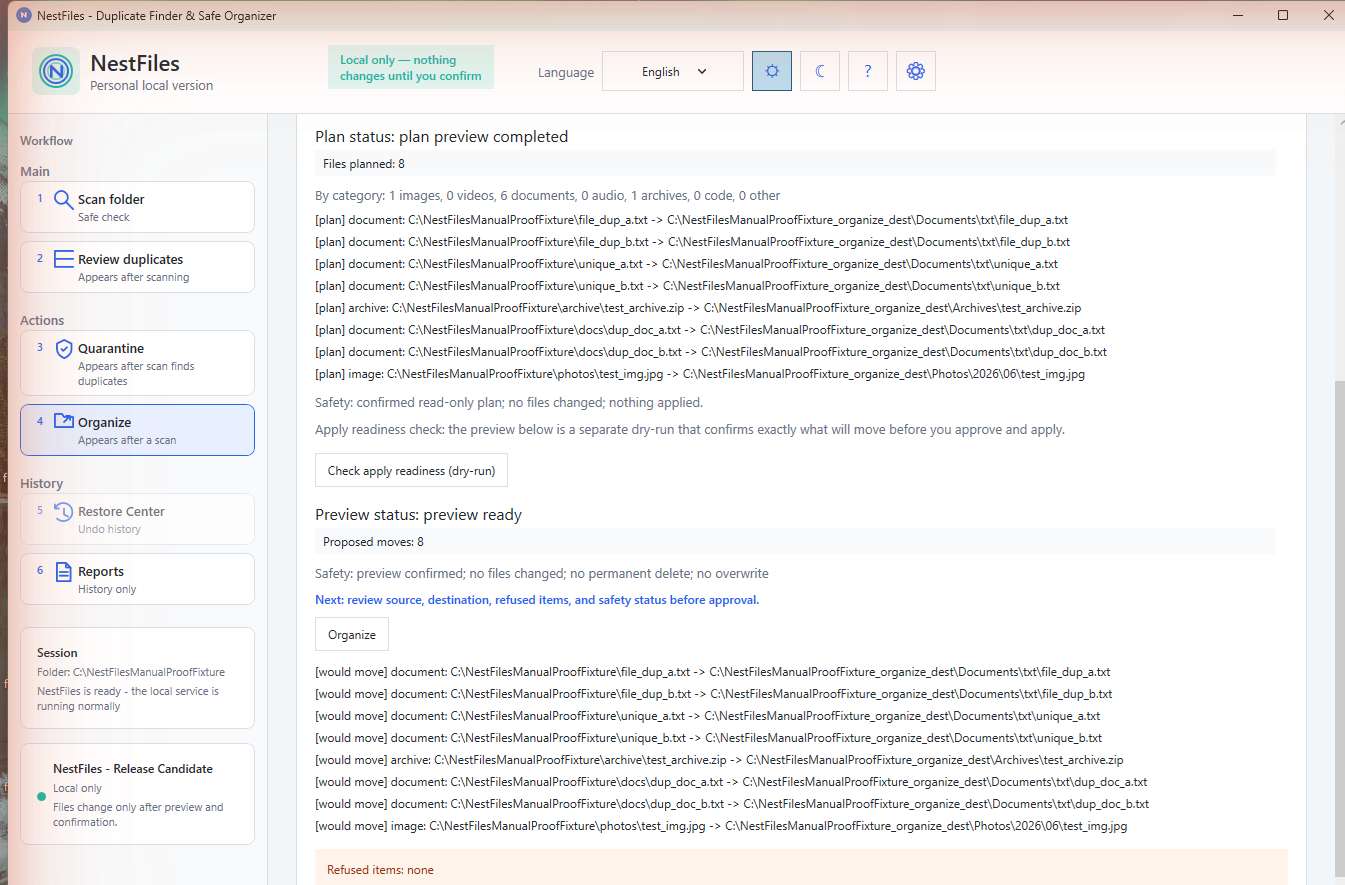Click the '[would move]' row for dup_doc_b.txt
This screenshot has height=885, width=1345.
[x=732, y=804]
